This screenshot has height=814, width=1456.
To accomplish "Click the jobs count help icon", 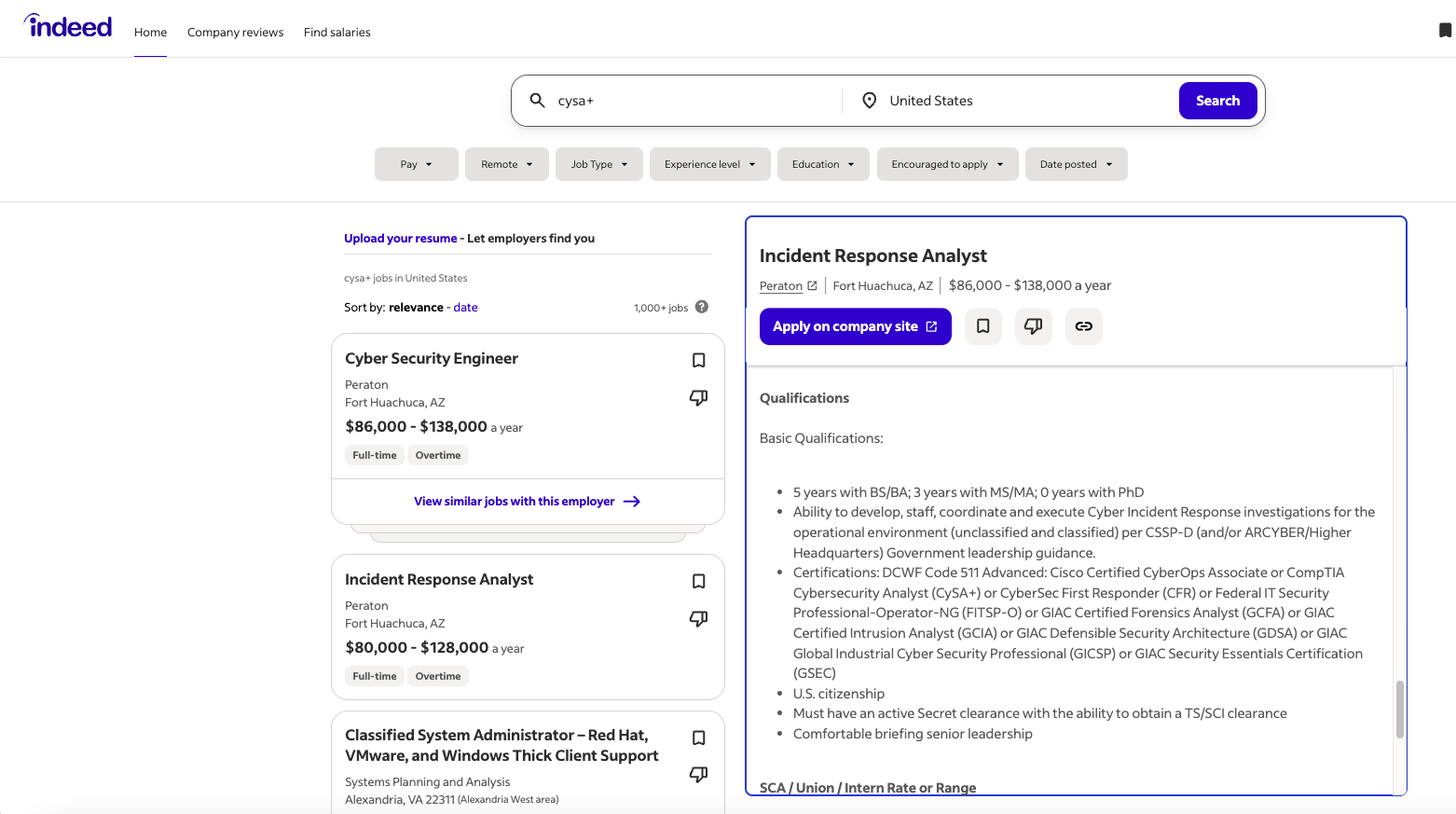I will coord(702,307).
